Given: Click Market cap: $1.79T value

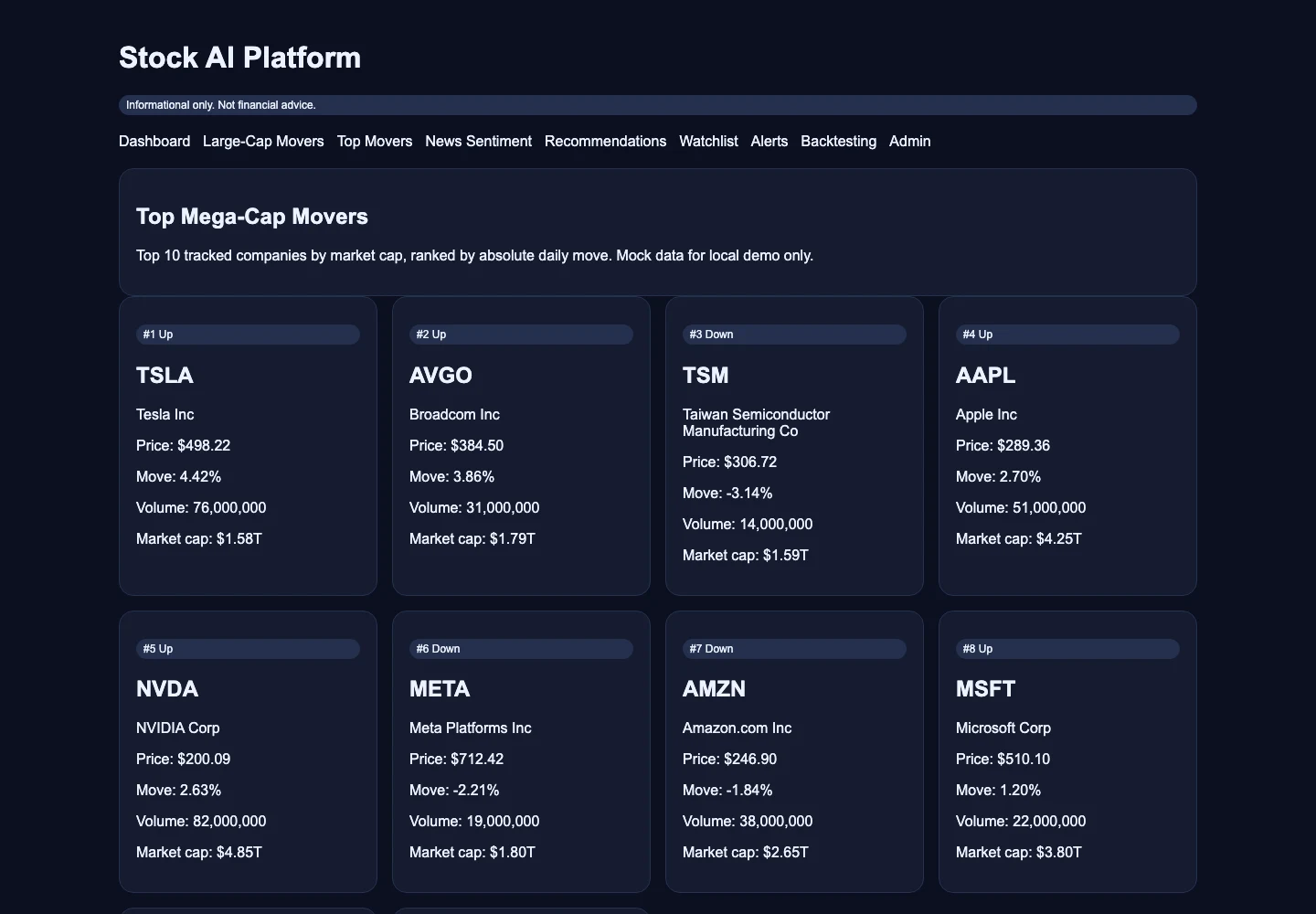Looking at the screenshot, I should [x=472, y=539].
